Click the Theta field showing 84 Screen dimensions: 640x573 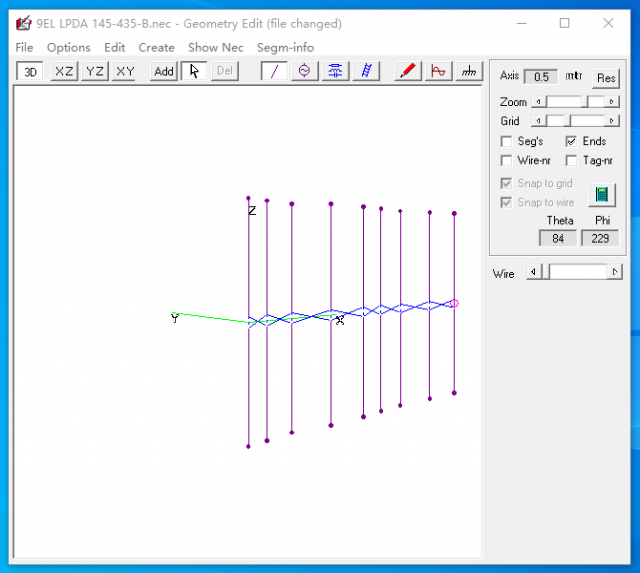pyautogui.click(x=558, y=238)
